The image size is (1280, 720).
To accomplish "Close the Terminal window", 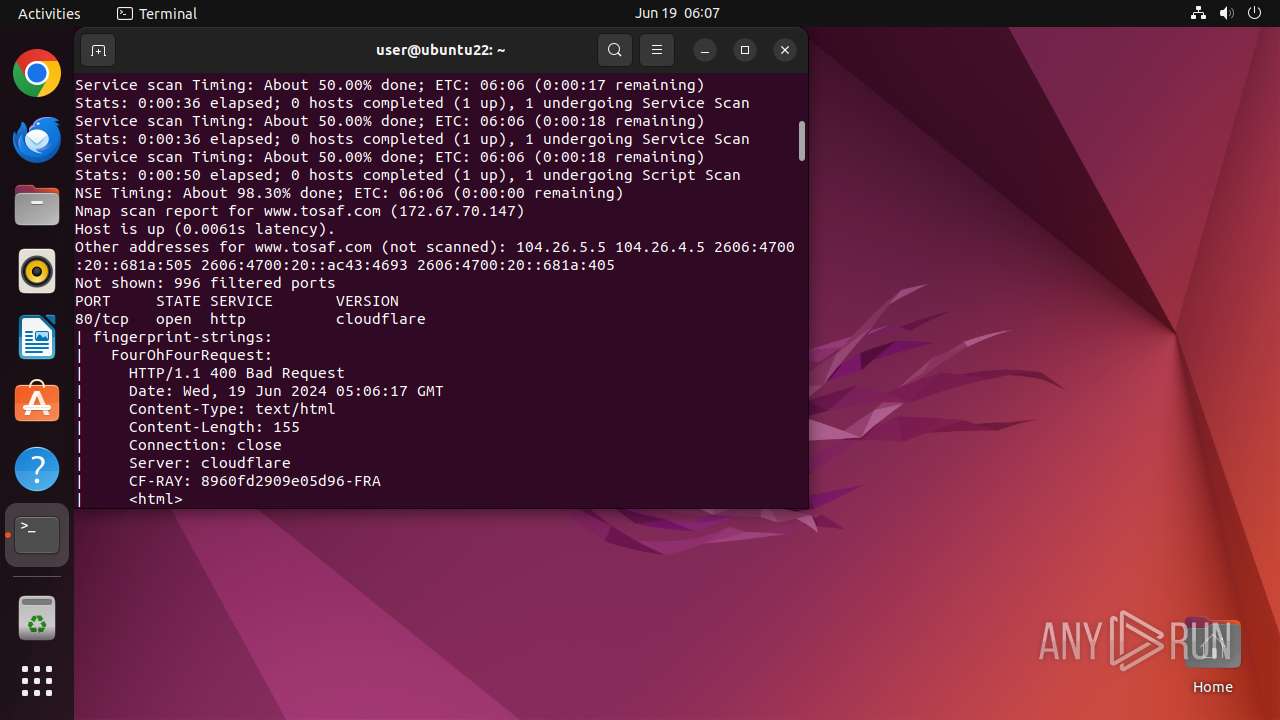I will [785, 50].
